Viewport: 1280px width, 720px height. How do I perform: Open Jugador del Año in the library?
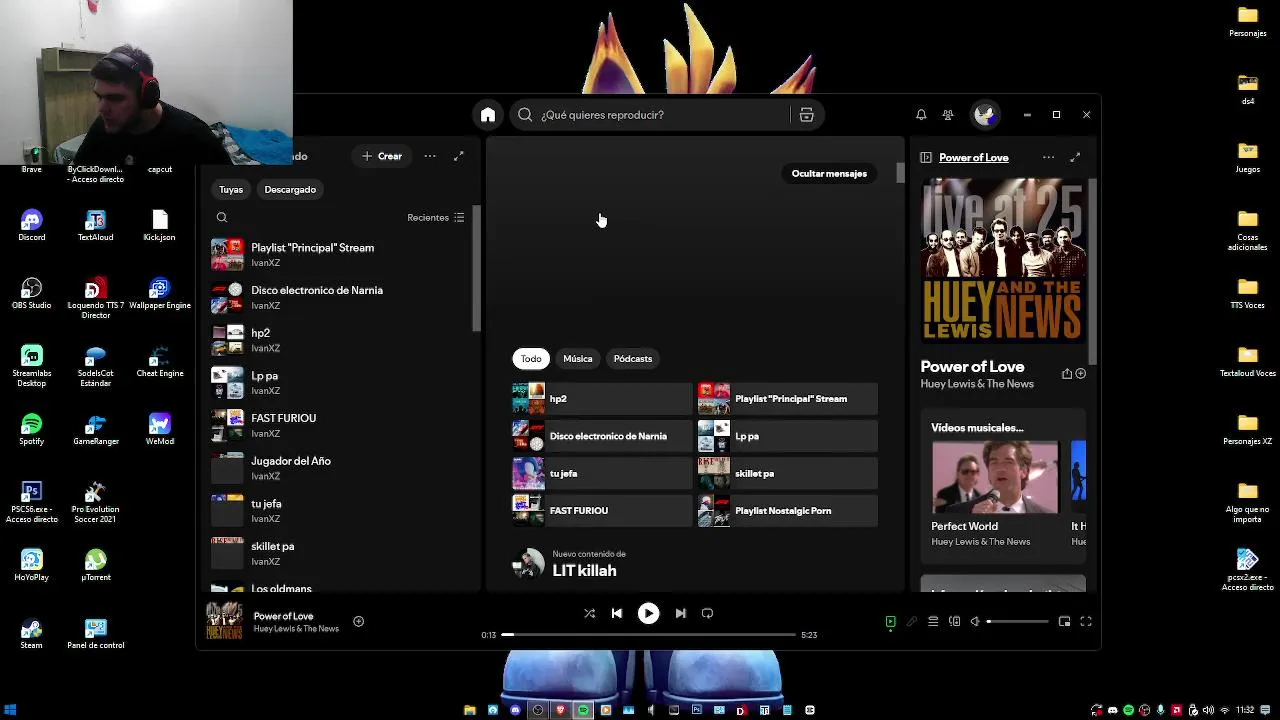340,468
